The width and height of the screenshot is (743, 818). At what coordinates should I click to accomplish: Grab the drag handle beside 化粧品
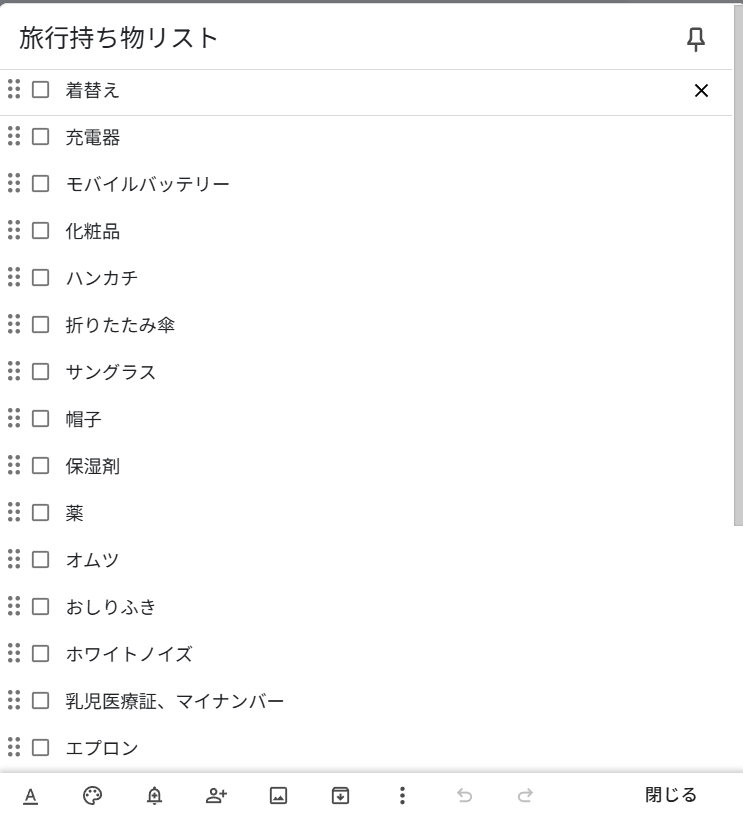click(14, 230)
